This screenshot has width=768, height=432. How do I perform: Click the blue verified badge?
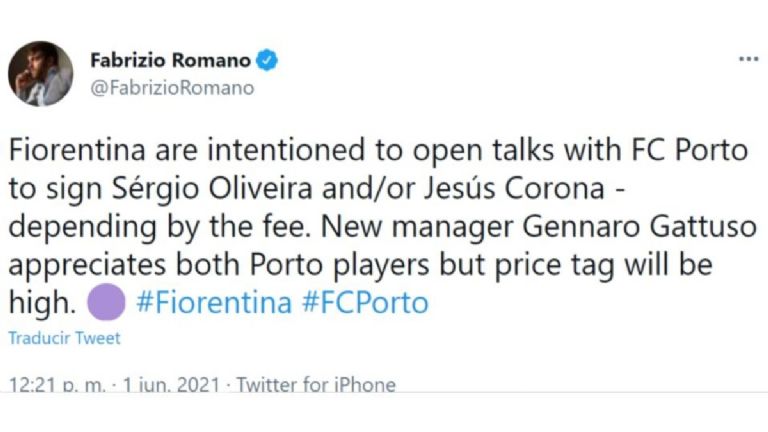pos(267,61)
